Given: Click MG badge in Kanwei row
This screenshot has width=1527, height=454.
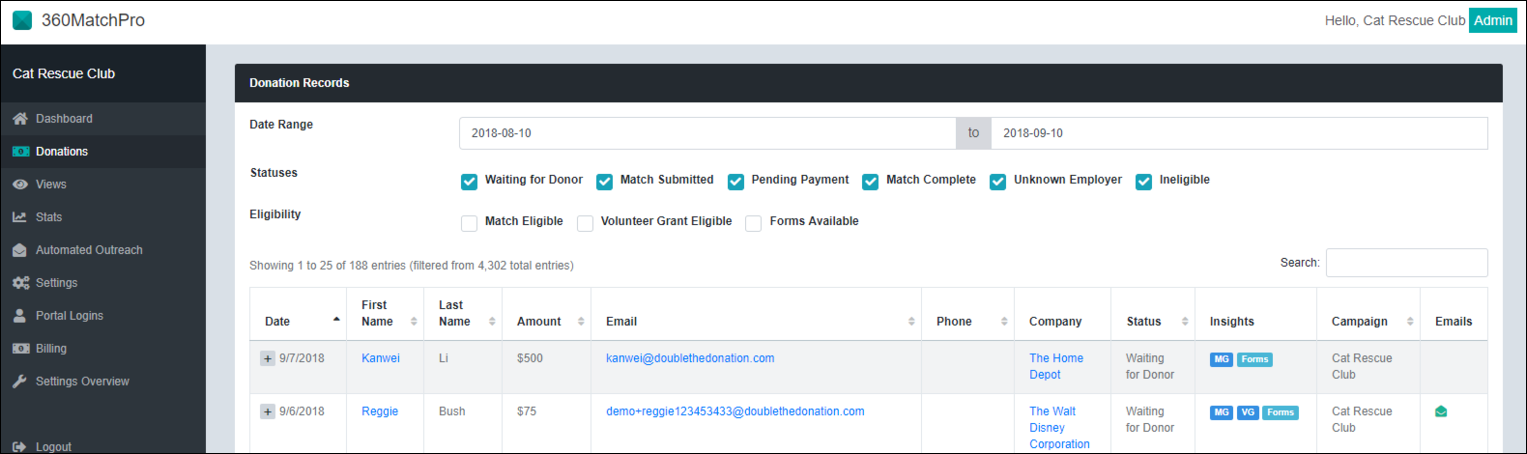Looking at the screenshot, I should click(1221, 359).
